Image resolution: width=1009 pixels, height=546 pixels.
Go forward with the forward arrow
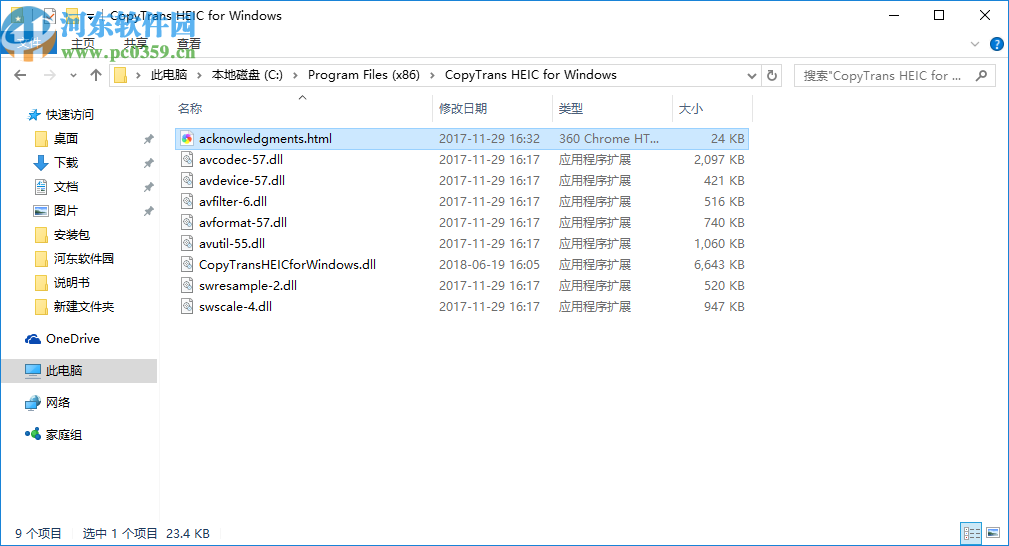50,75
